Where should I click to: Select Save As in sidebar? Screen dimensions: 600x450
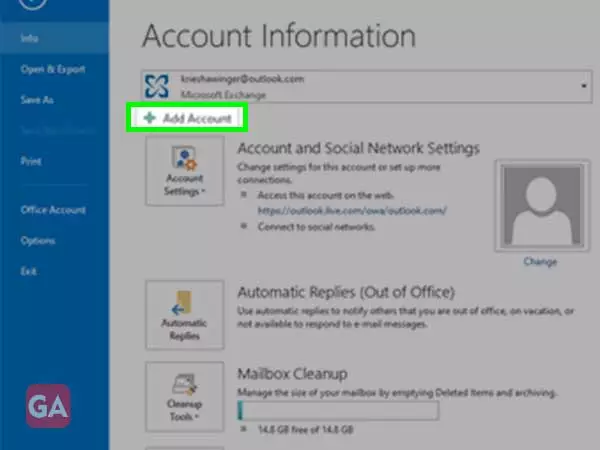point(37,100)
